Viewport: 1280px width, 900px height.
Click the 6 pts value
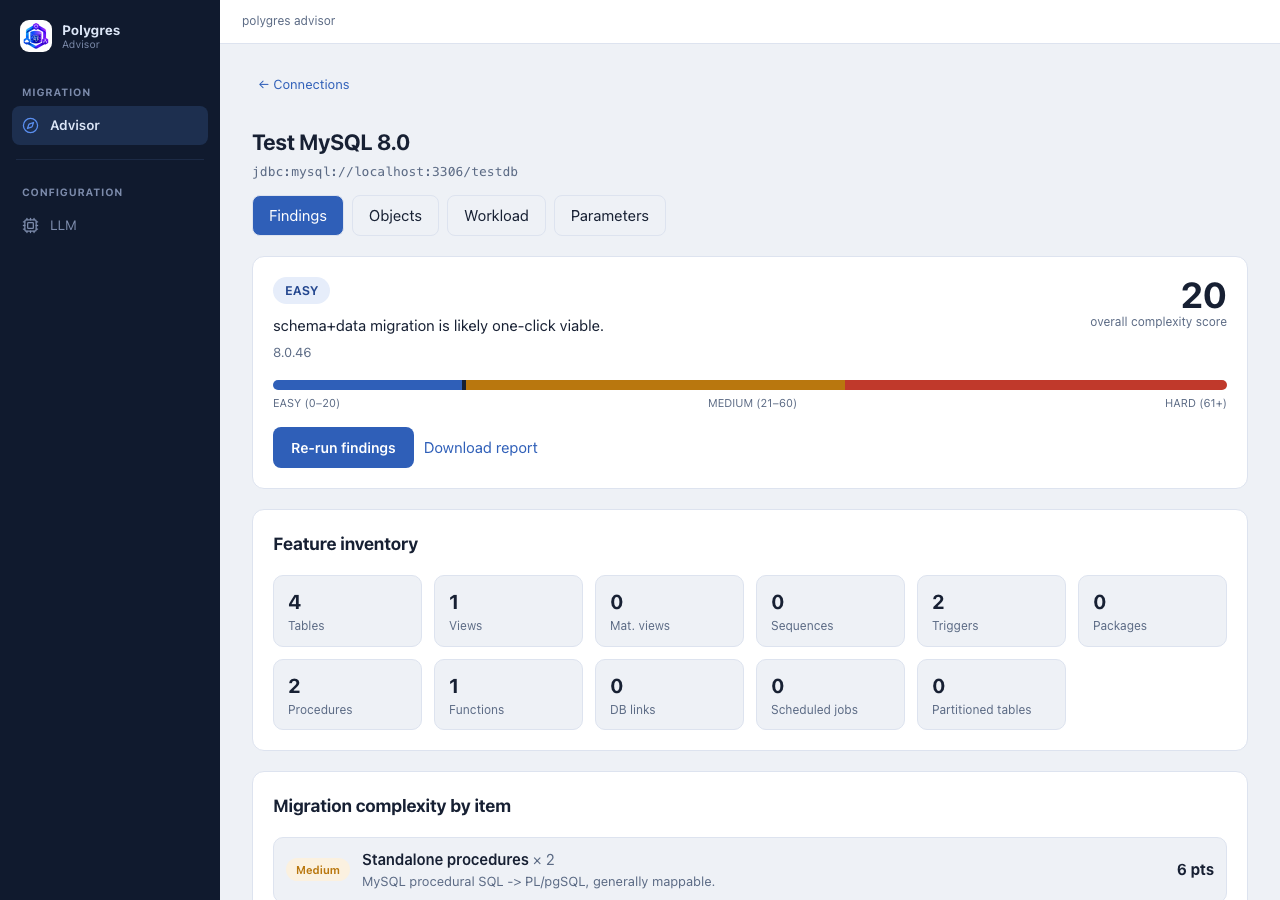pos(1195,870)
